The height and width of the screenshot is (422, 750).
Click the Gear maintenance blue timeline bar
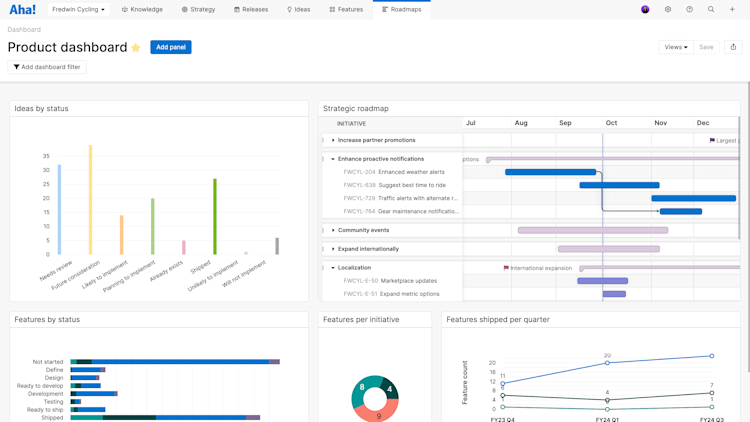tap(681, 211)
